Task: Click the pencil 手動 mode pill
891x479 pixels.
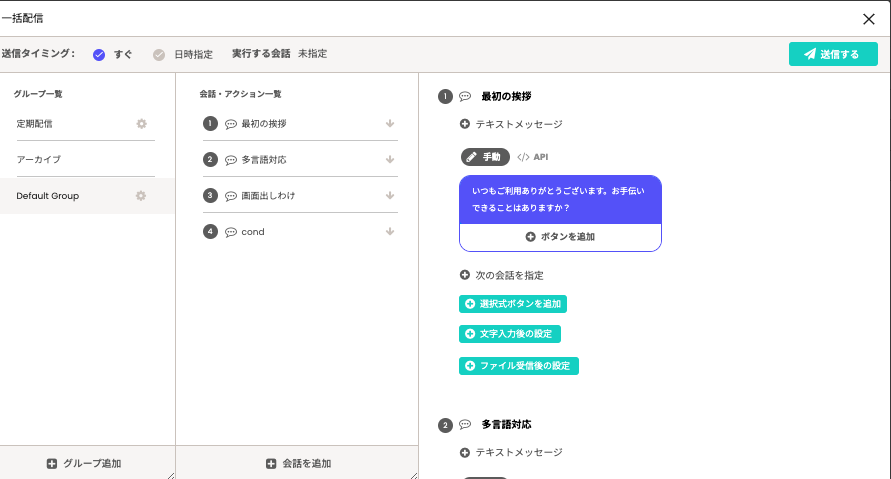Action: 485,157
